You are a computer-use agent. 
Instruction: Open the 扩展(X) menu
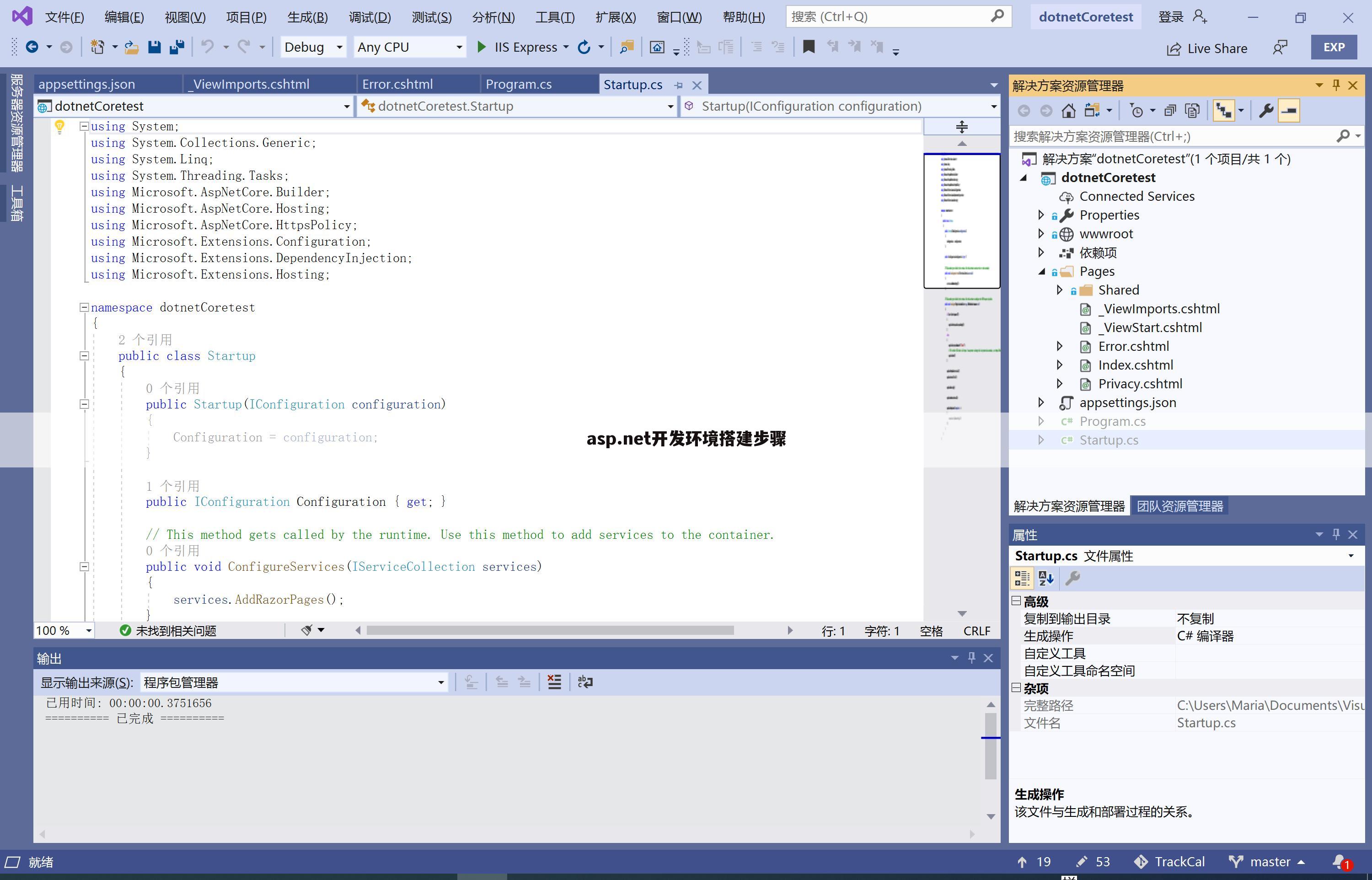(x=615, y=17)
